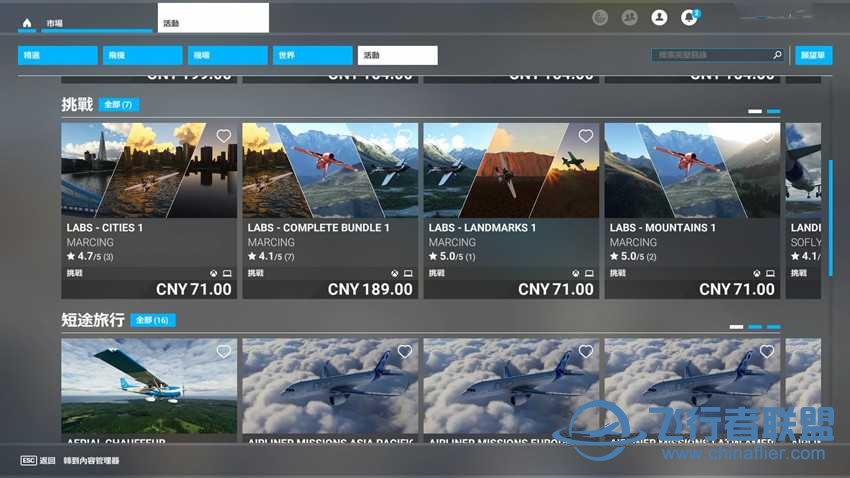
Task: Click PC icon on LABS - LANDMARKS 1
Action: [x=589, y=274]
